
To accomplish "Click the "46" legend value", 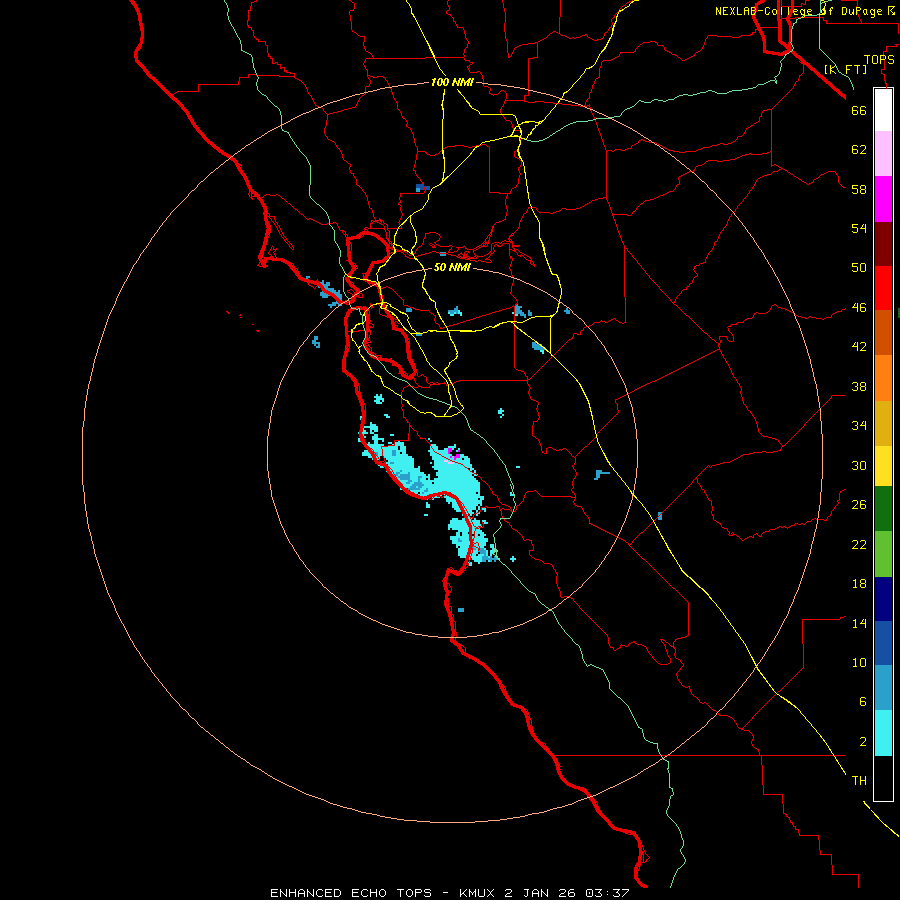I will (x=859, y=308).
